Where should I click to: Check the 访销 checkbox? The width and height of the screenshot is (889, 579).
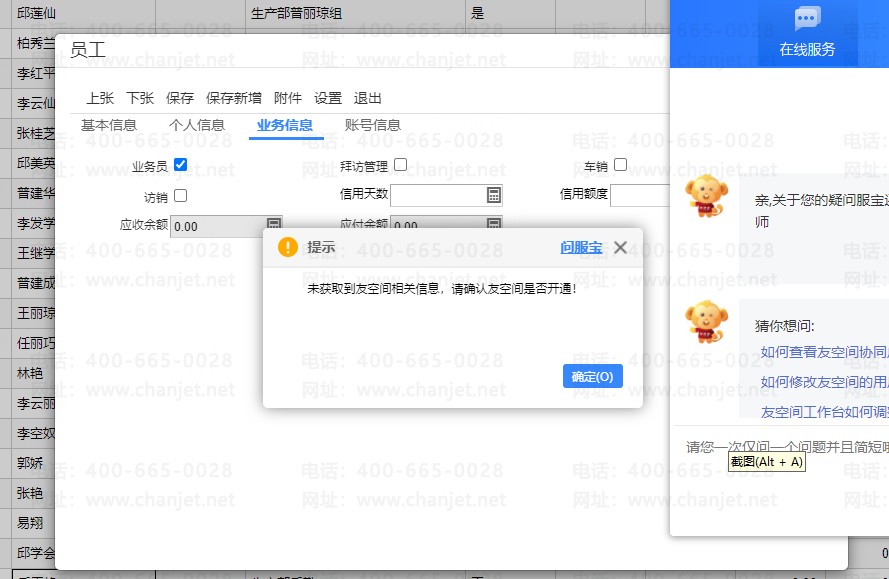(x=180, y=196)
